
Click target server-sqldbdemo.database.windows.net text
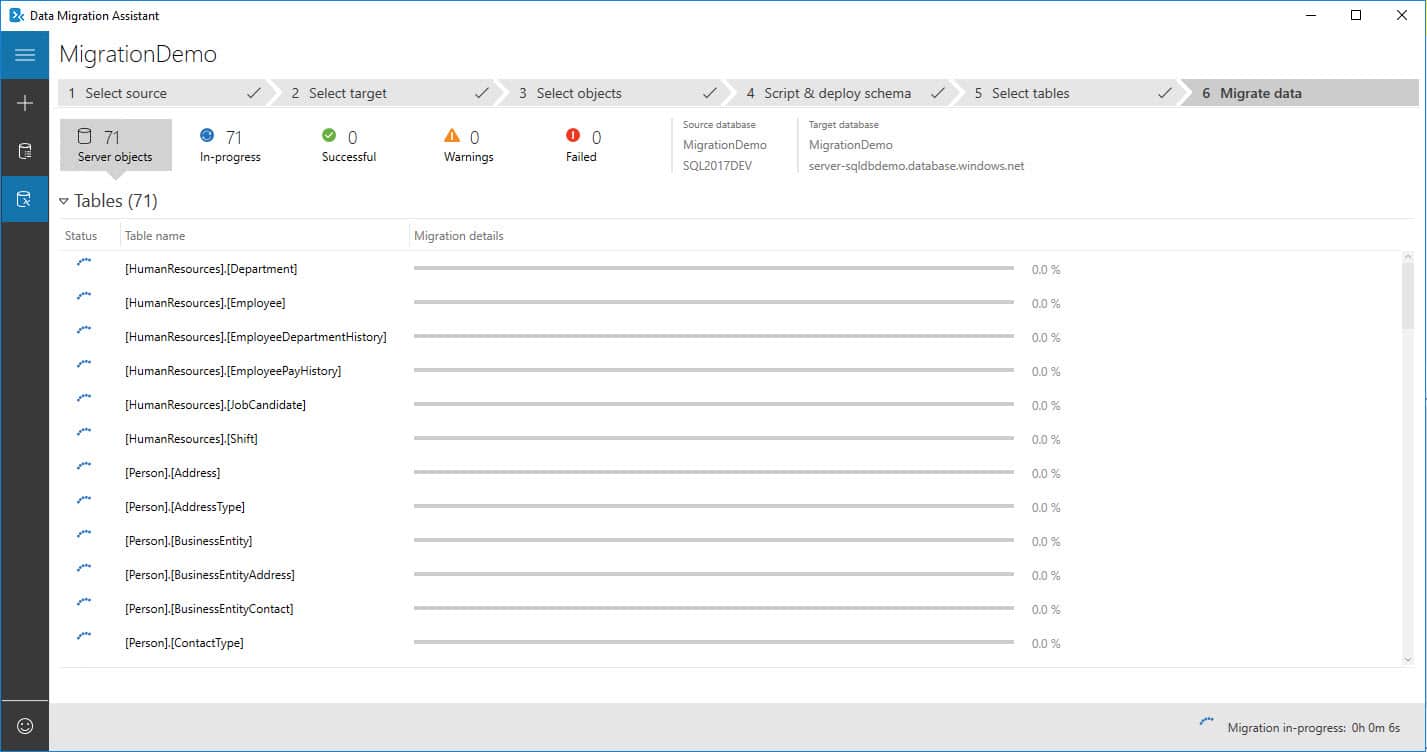pos(916,166)
